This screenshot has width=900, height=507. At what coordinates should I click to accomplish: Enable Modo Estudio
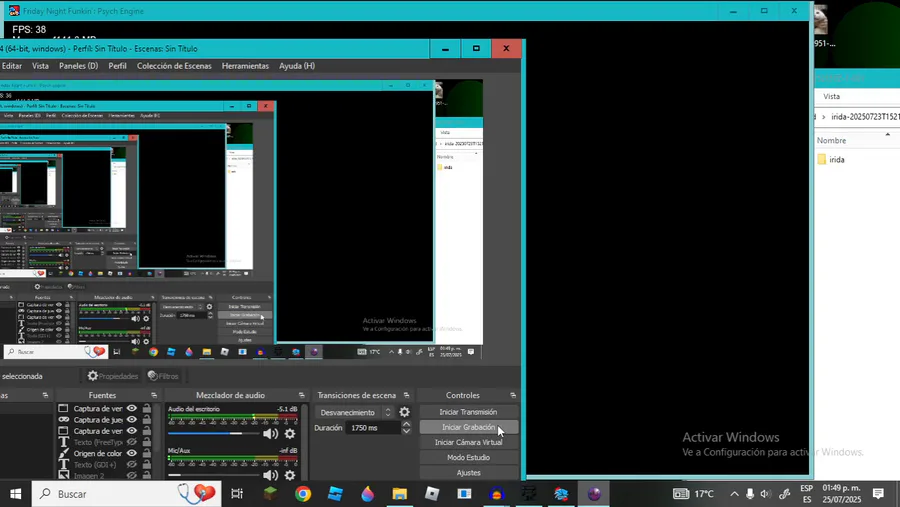[468, 458]
